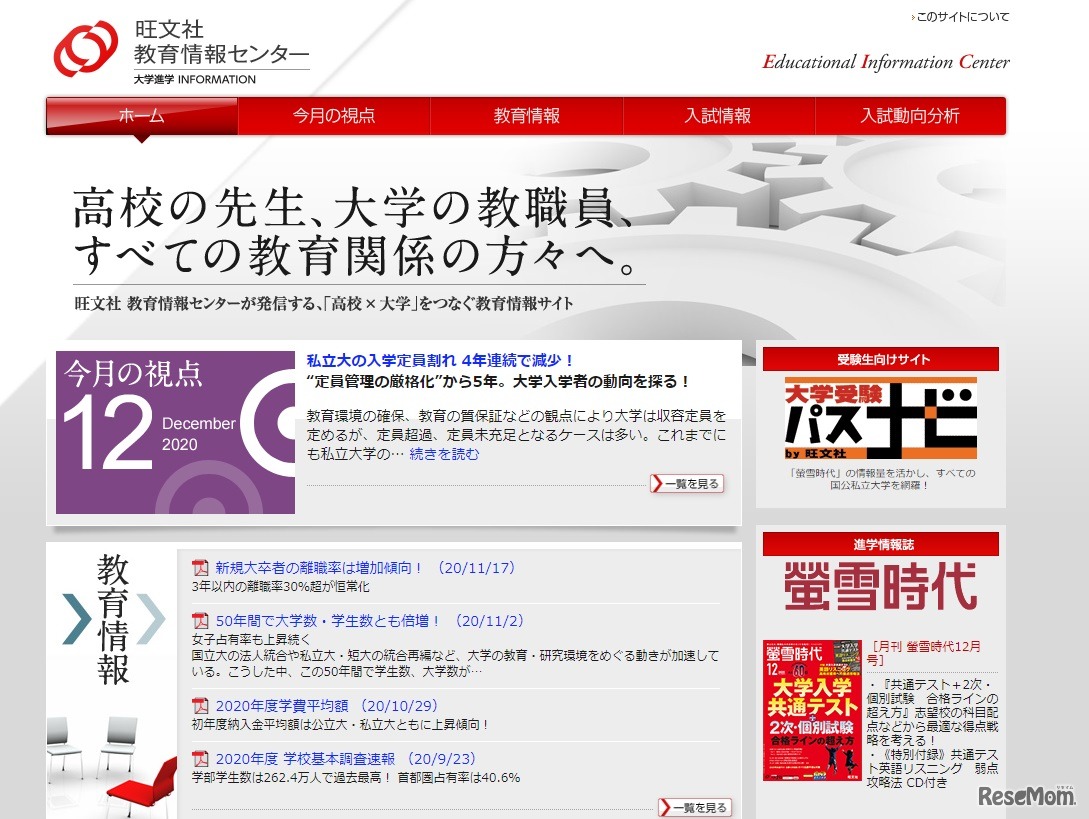Click 一覧を見る button under 今月の視点
Image resolution: width=1089 pixels, height=819 pixels.
[687, 483]
